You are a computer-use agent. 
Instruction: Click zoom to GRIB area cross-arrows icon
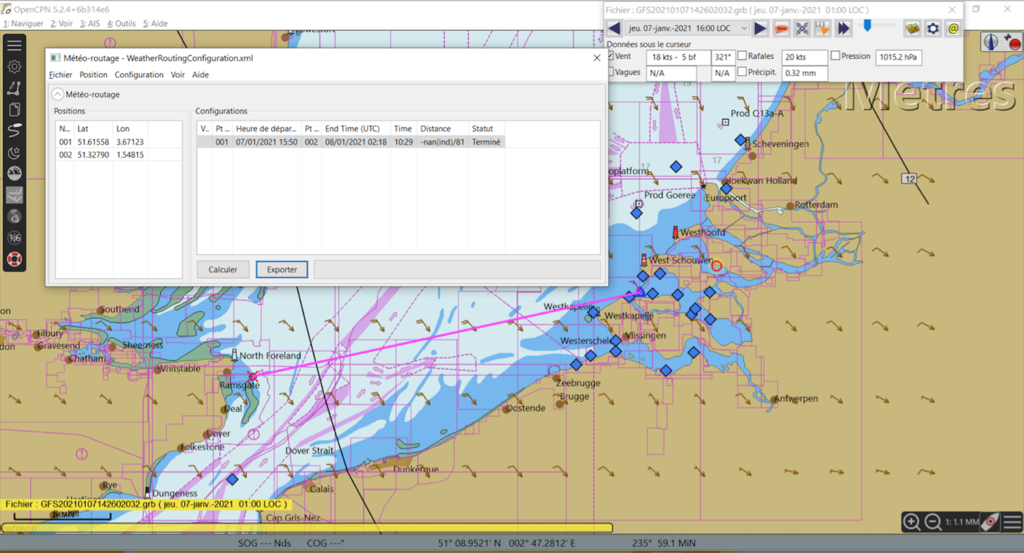[x=802, y=28]
